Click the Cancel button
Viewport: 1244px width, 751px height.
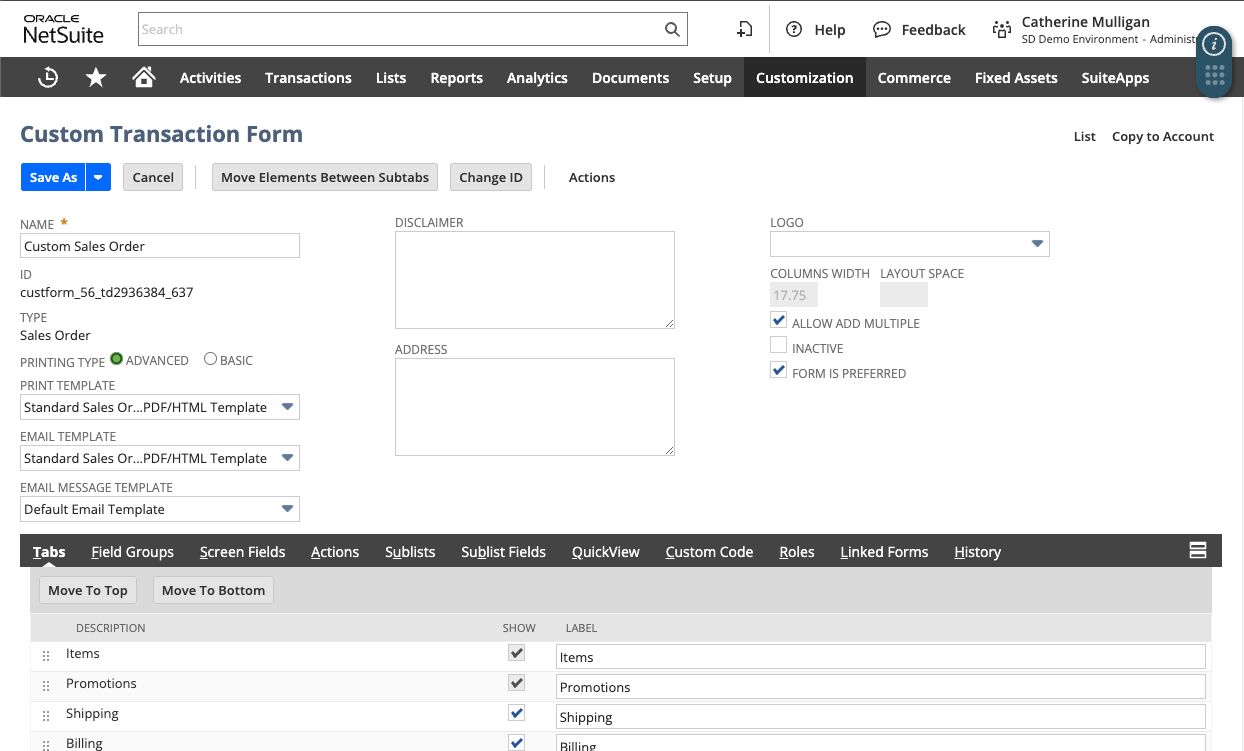coord(153,177)
